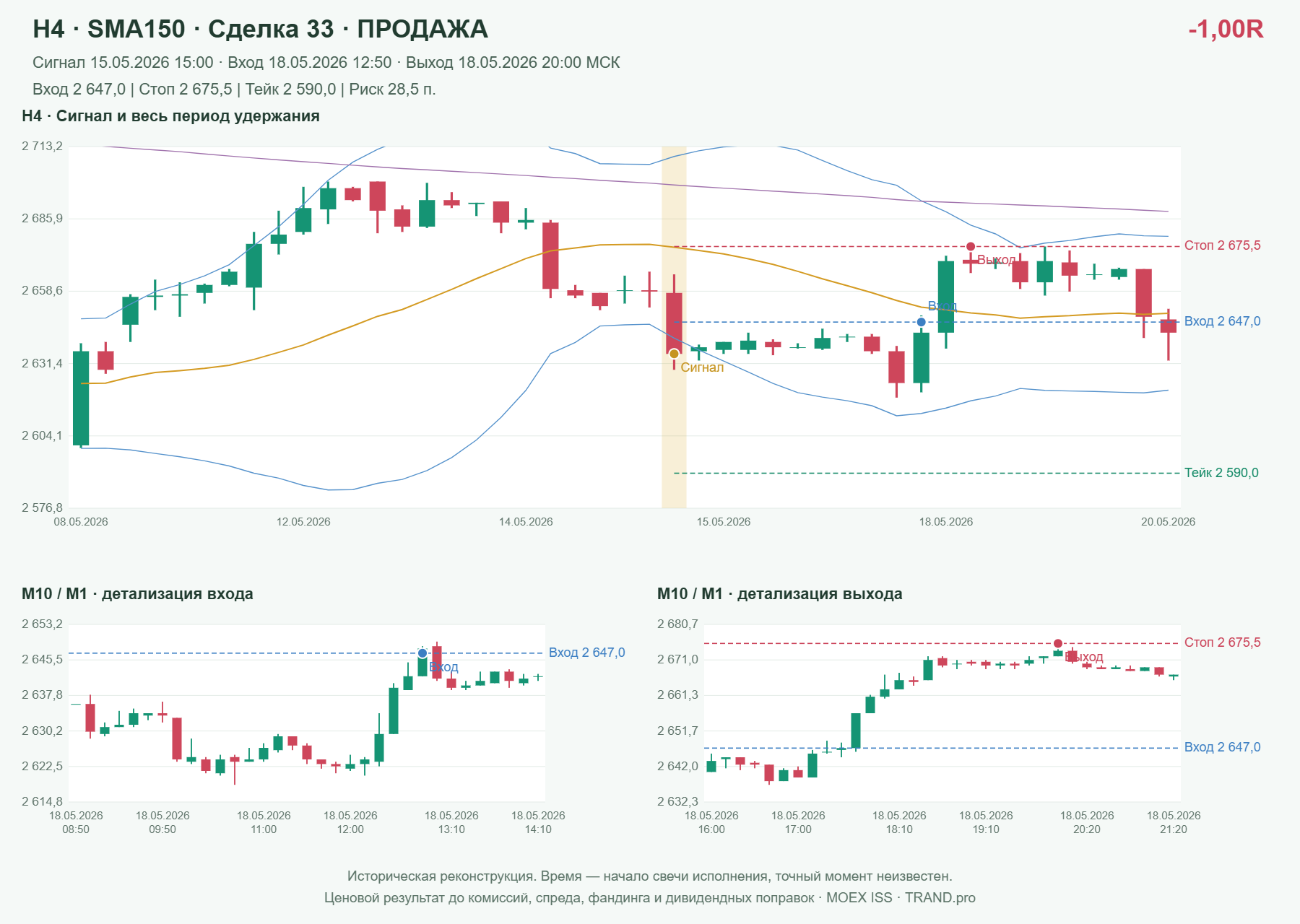1300x924 pixels.
Task: Click the 2 653,2 axis label in entry detail
Action: pyautogui.click(x=42, y=624)
